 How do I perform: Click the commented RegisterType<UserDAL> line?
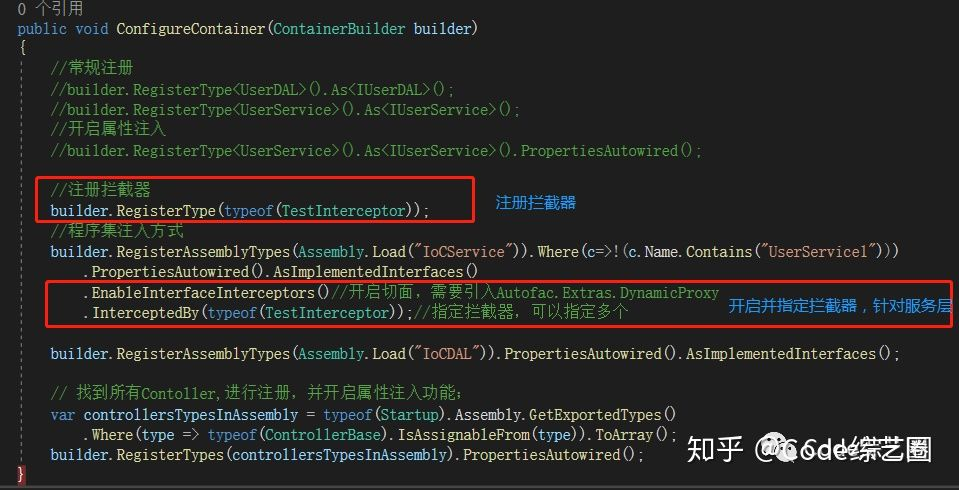[x=253, y=89]
